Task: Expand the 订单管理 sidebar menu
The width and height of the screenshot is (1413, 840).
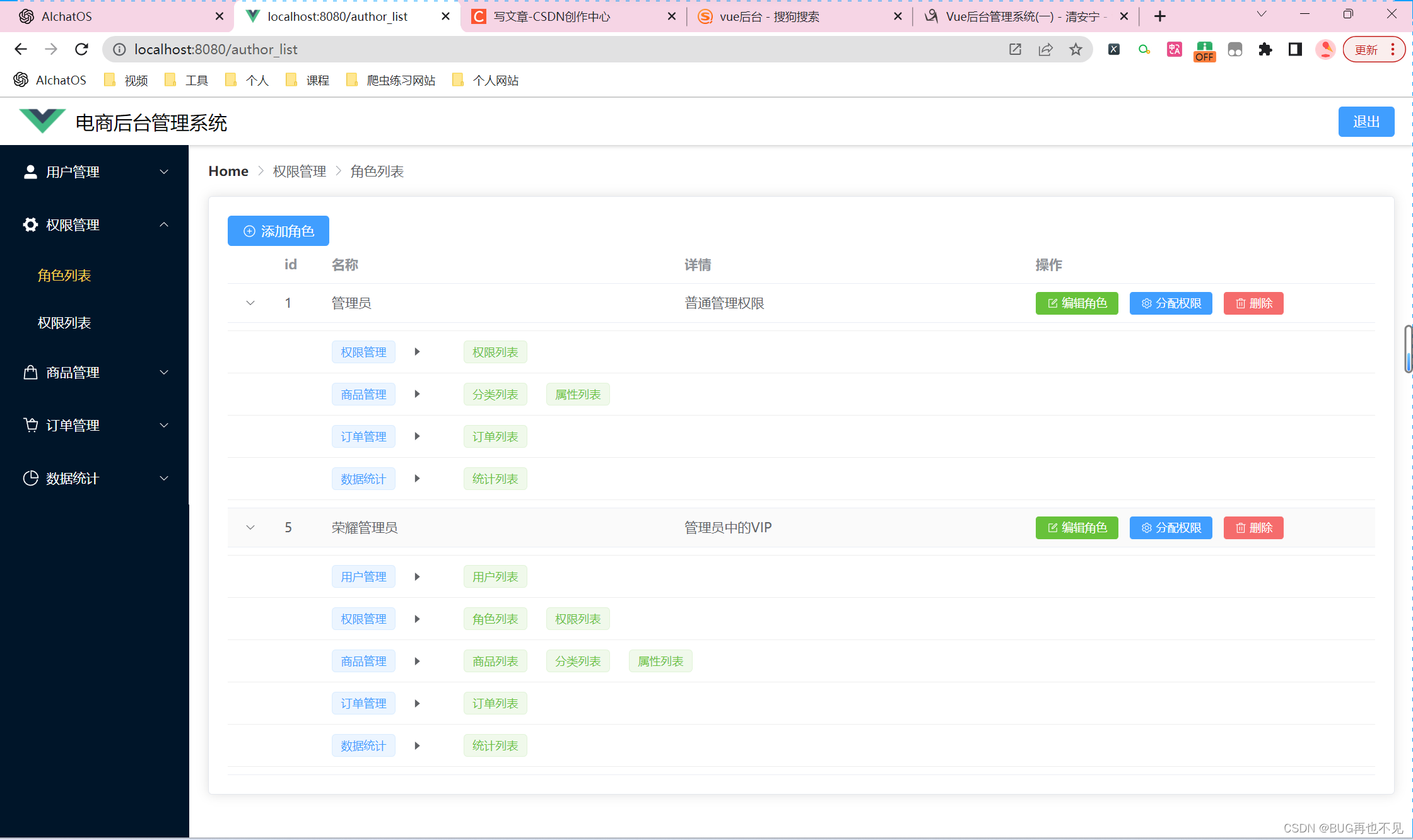Action: 95,425
